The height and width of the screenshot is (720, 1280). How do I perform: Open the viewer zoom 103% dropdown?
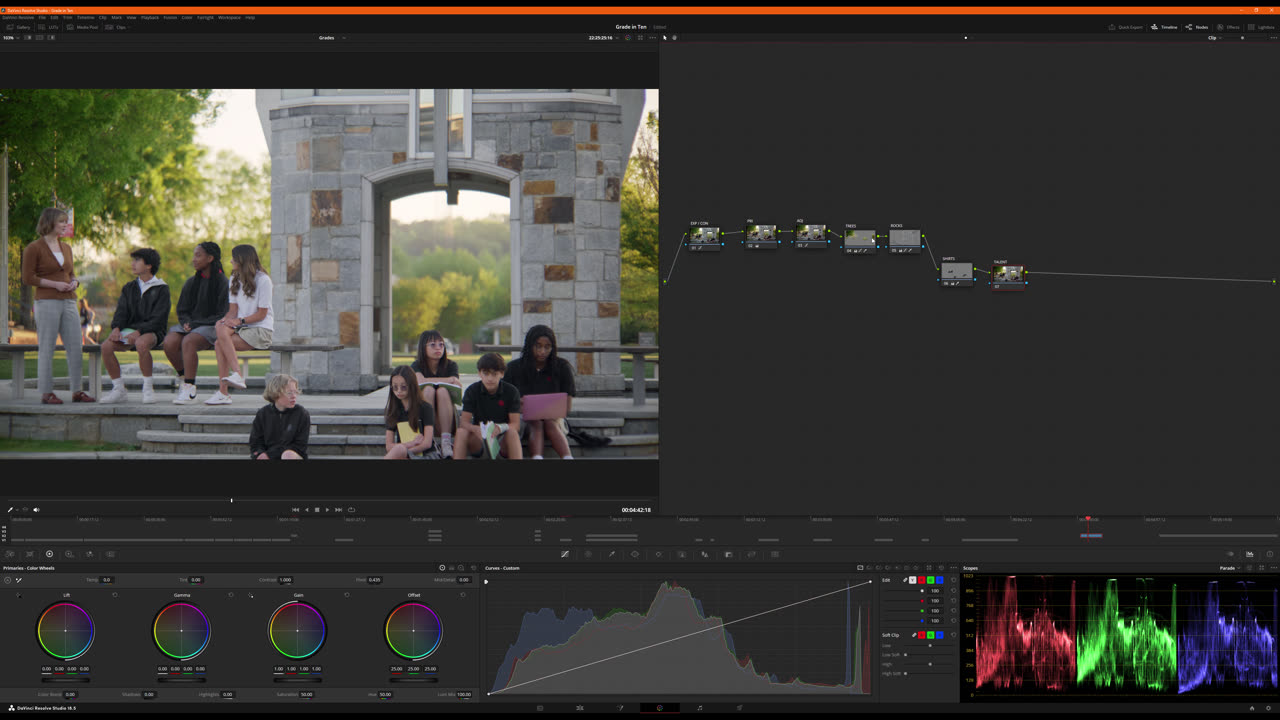point(11,37)
